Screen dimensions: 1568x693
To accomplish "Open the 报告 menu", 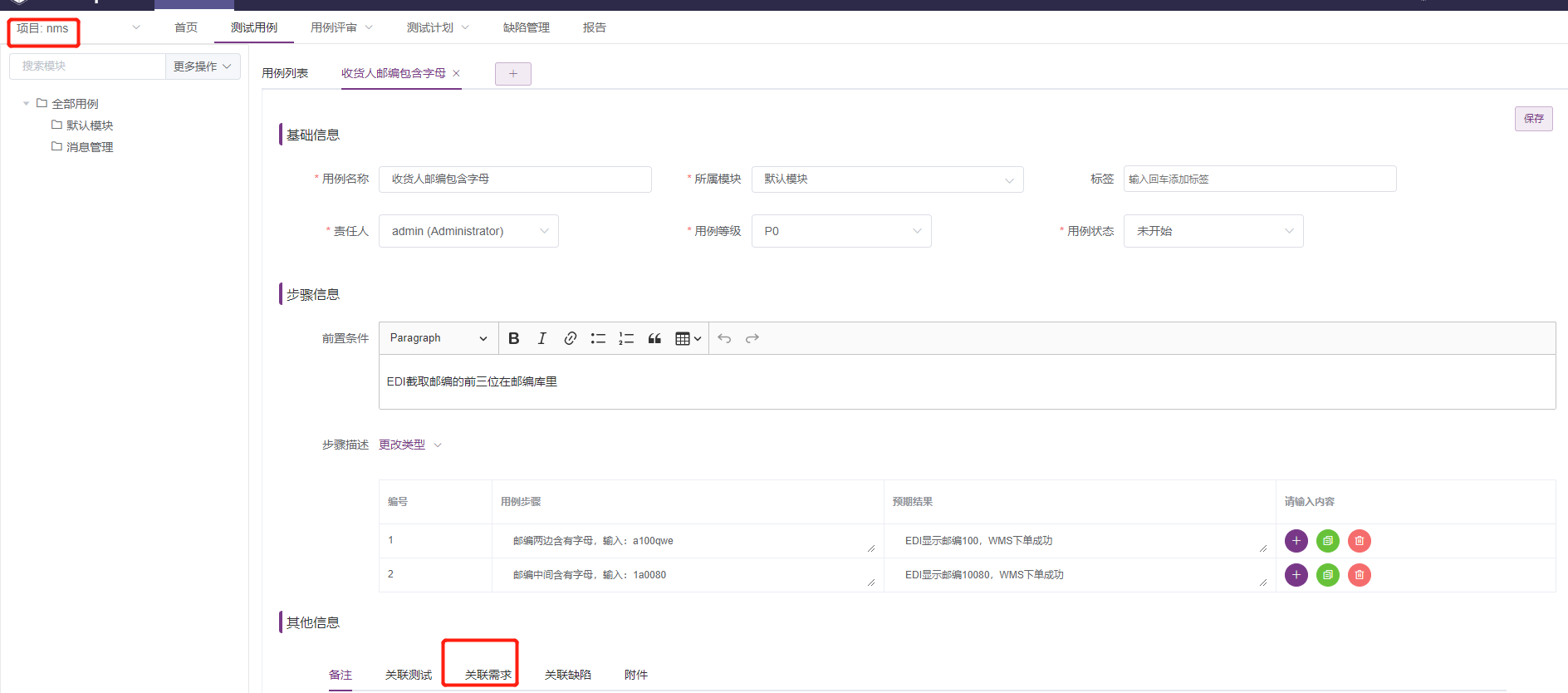I will (x=595, y=27).
